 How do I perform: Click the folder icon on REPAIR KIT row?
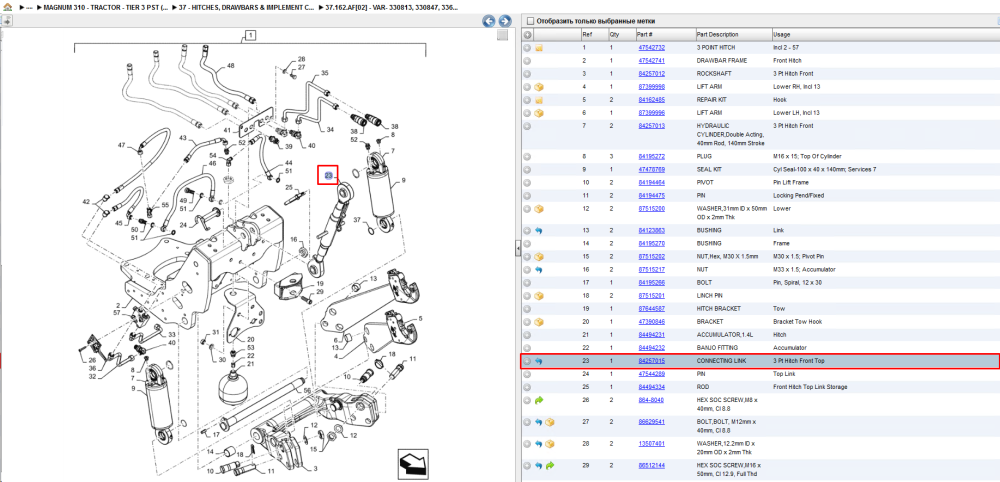[539, 100]
